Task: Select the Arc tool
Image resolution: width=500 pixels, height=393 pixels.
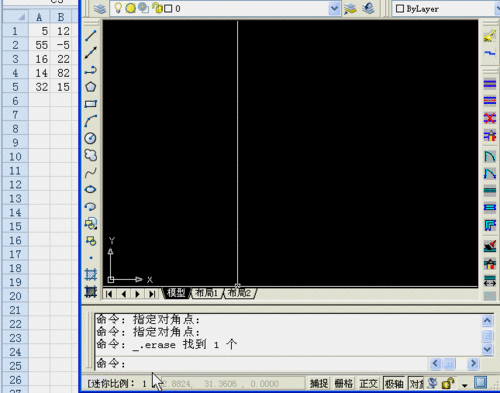Action: click(x=91, y=121)
